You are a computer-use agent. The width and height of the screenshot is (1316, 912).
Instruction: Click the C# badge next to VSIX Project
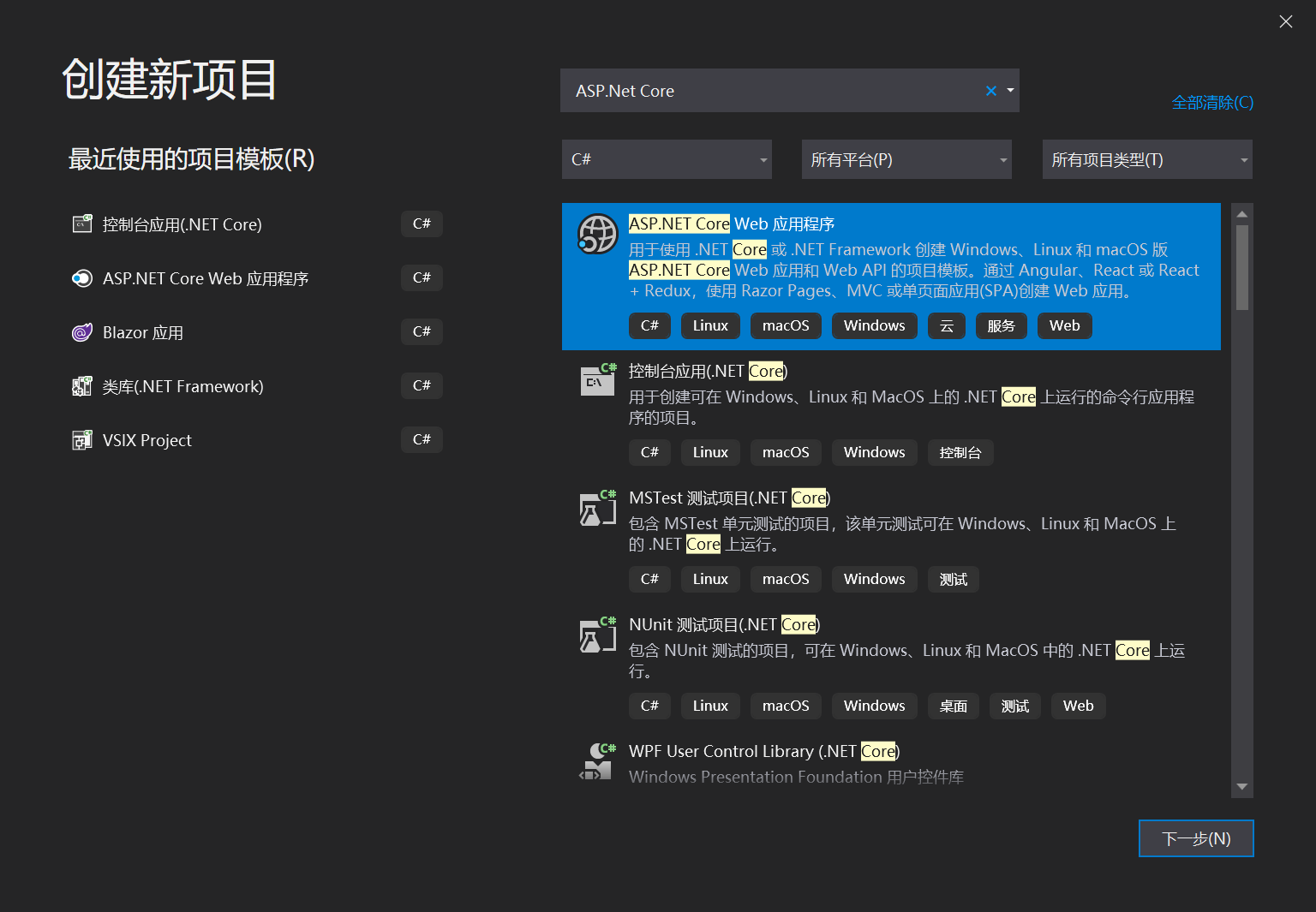coord(422,439)
